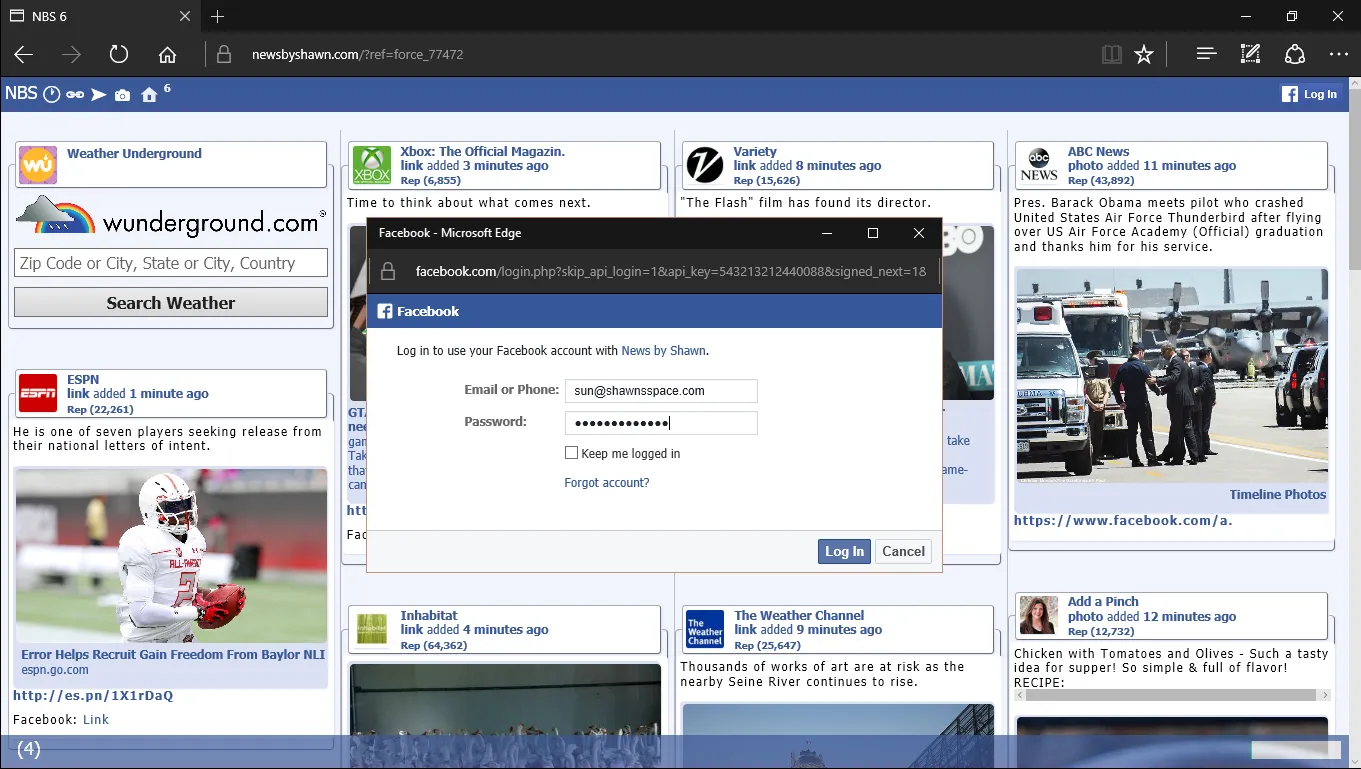Open Reading view in Edge
This screenshot has width=1361, height=769.
(1111, 54)
